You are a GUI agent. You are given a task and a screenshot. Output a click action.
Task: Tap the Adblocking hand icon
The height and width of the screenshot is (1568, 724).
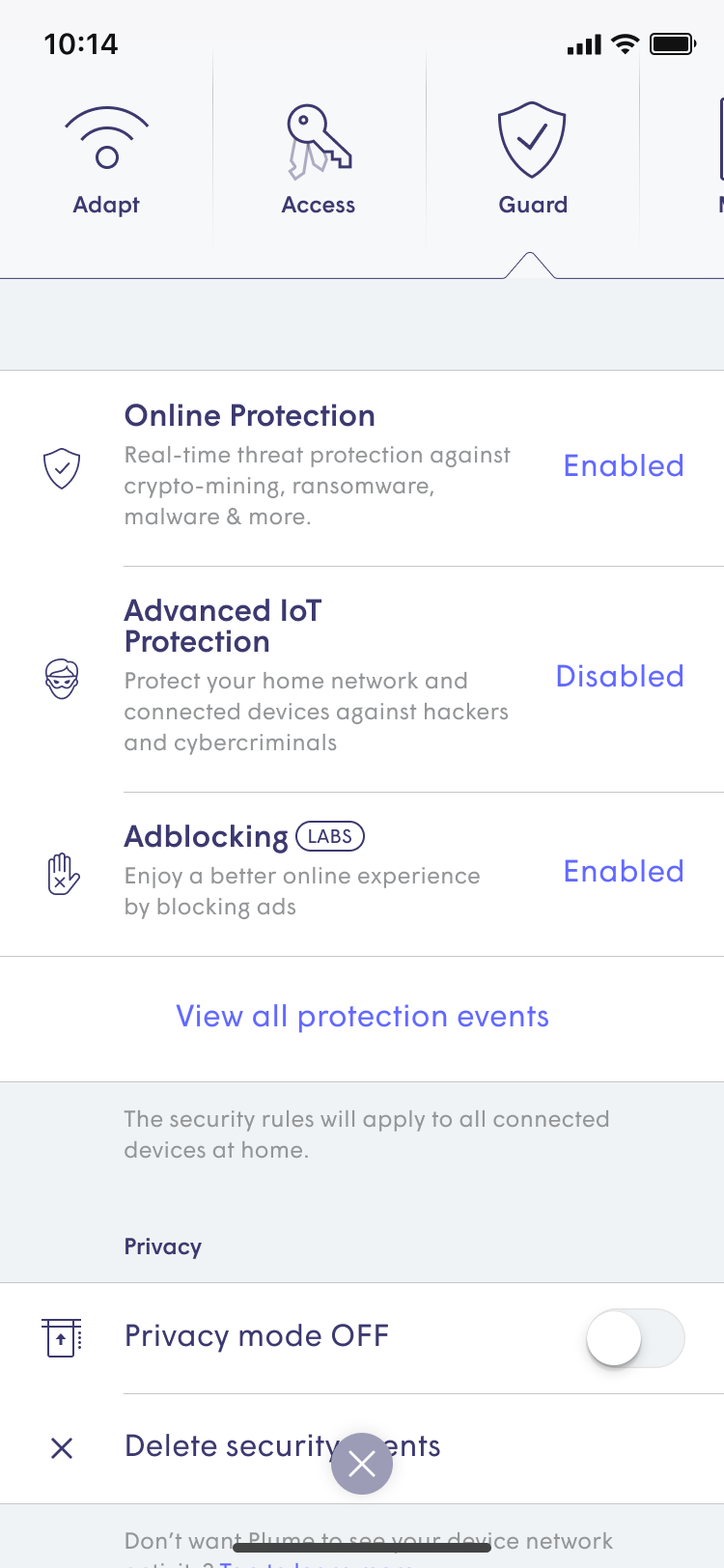coord(63,874)
